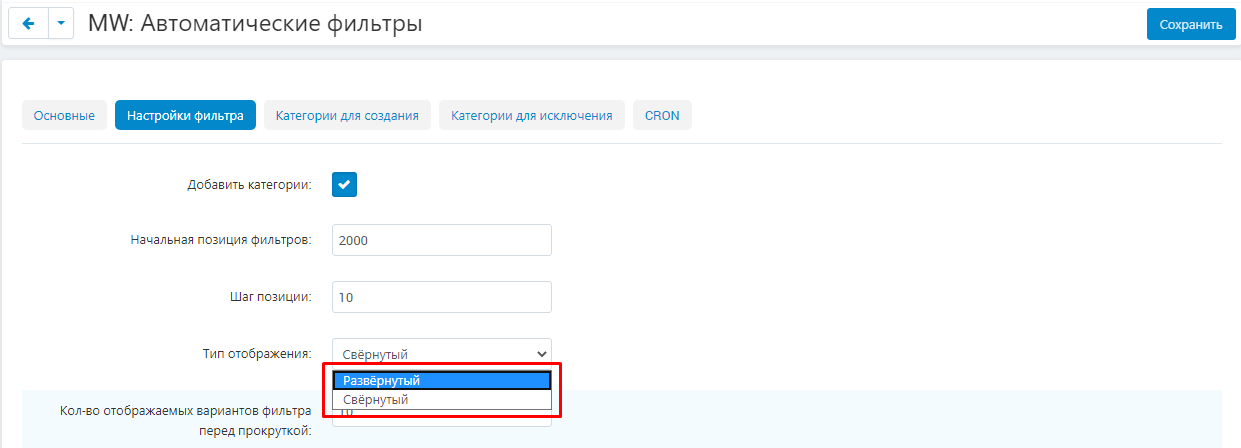Focus the Шаг позиции input field
Image resolution: width=1241 pixels, height=448 pixels.
442,297
